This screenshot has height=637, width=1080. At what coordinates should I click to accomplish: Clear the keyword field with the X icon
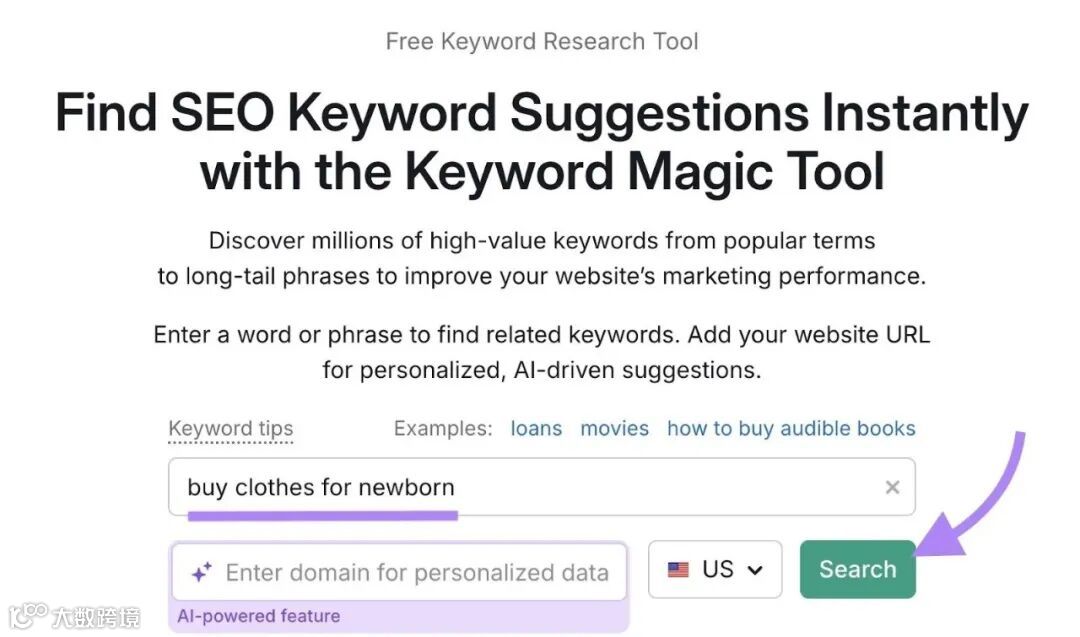click(892, 487)
